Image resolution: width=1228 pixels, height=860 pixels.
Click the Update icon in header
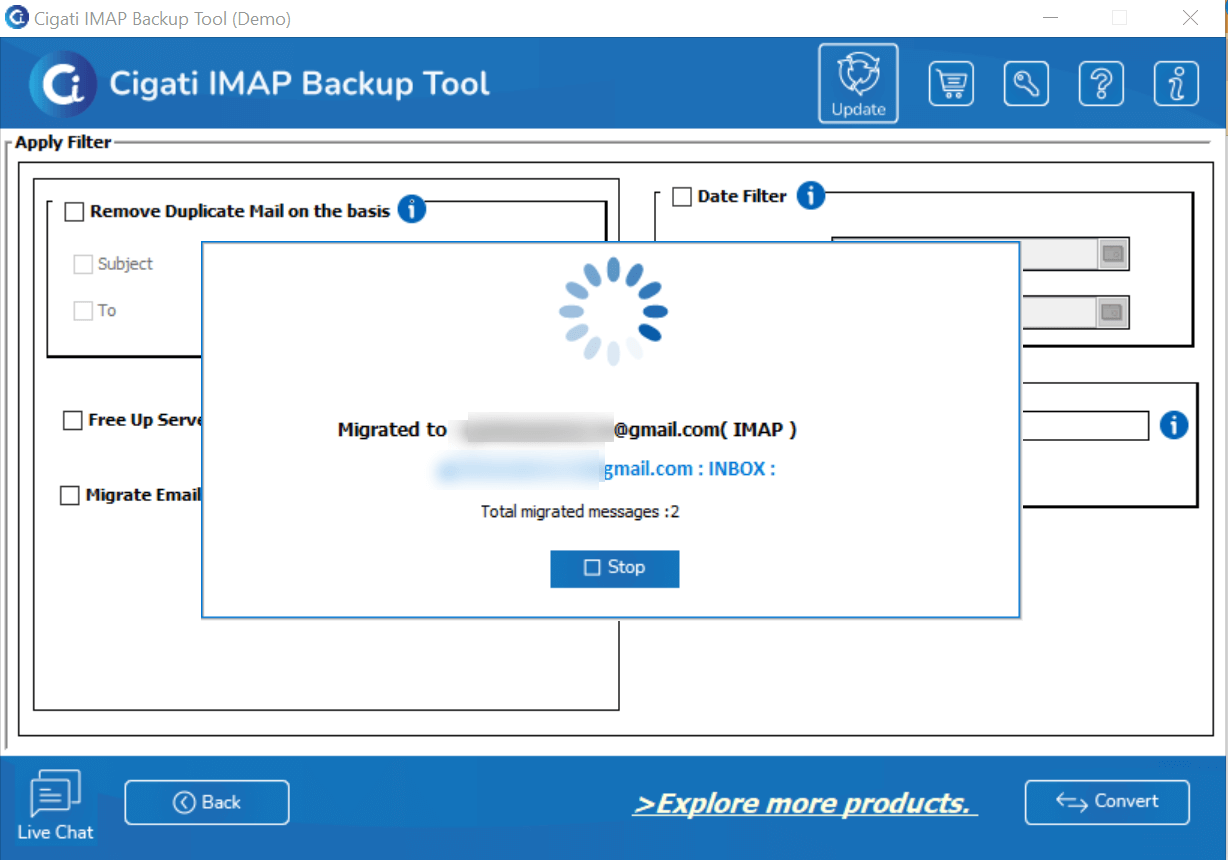(x=858, y=83)
